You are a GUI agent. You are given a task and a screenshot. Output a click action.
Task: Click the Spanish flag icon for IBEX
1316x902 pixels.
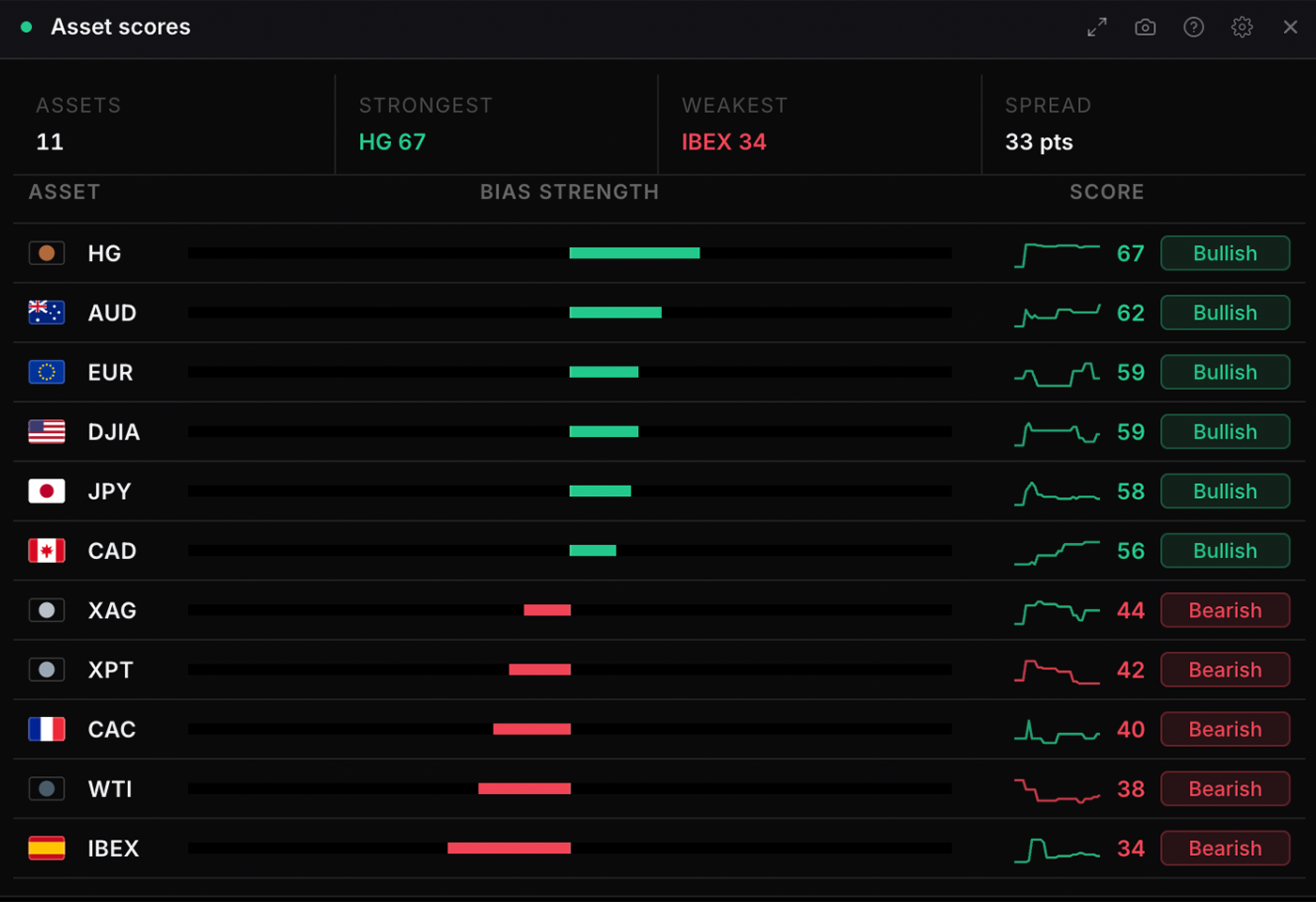pos(47,848)
